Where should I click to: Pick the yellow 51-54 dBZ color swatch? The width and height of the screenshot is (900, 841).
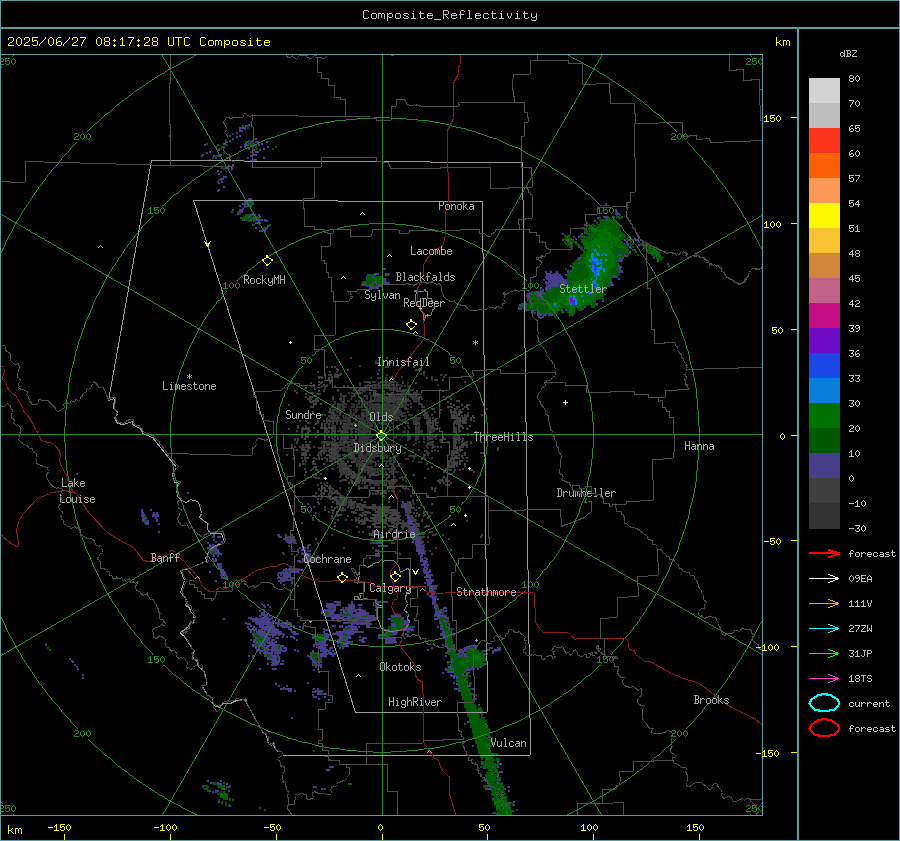824,215
